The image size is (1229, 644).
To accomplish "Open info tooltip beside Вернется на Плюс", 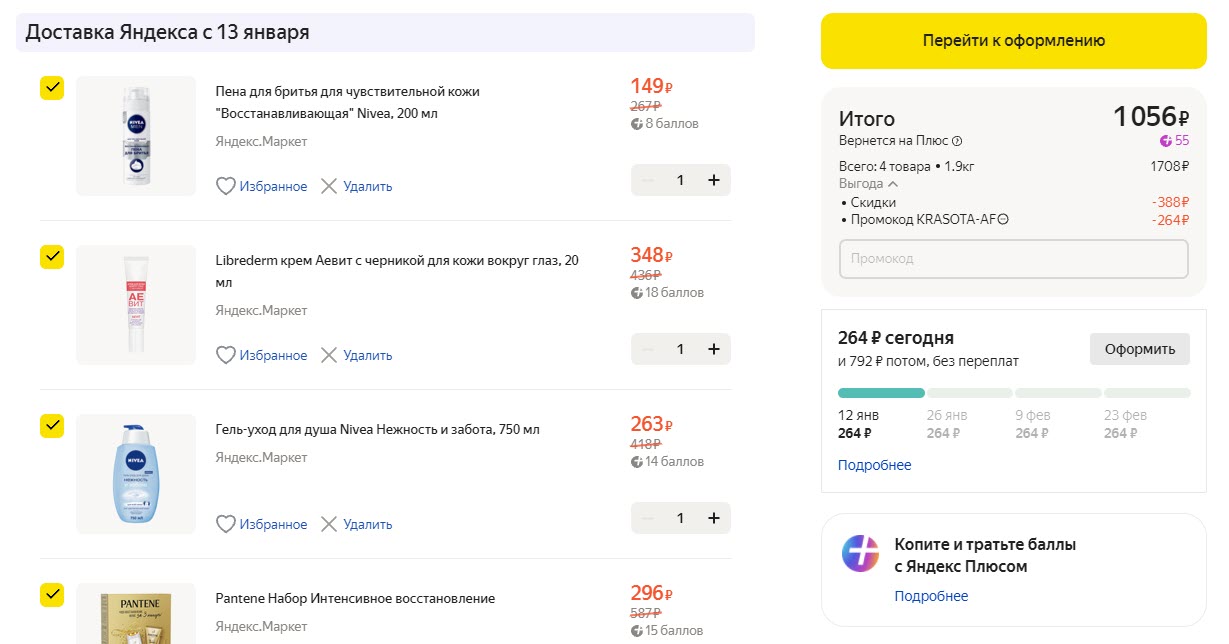I will 959,141.
